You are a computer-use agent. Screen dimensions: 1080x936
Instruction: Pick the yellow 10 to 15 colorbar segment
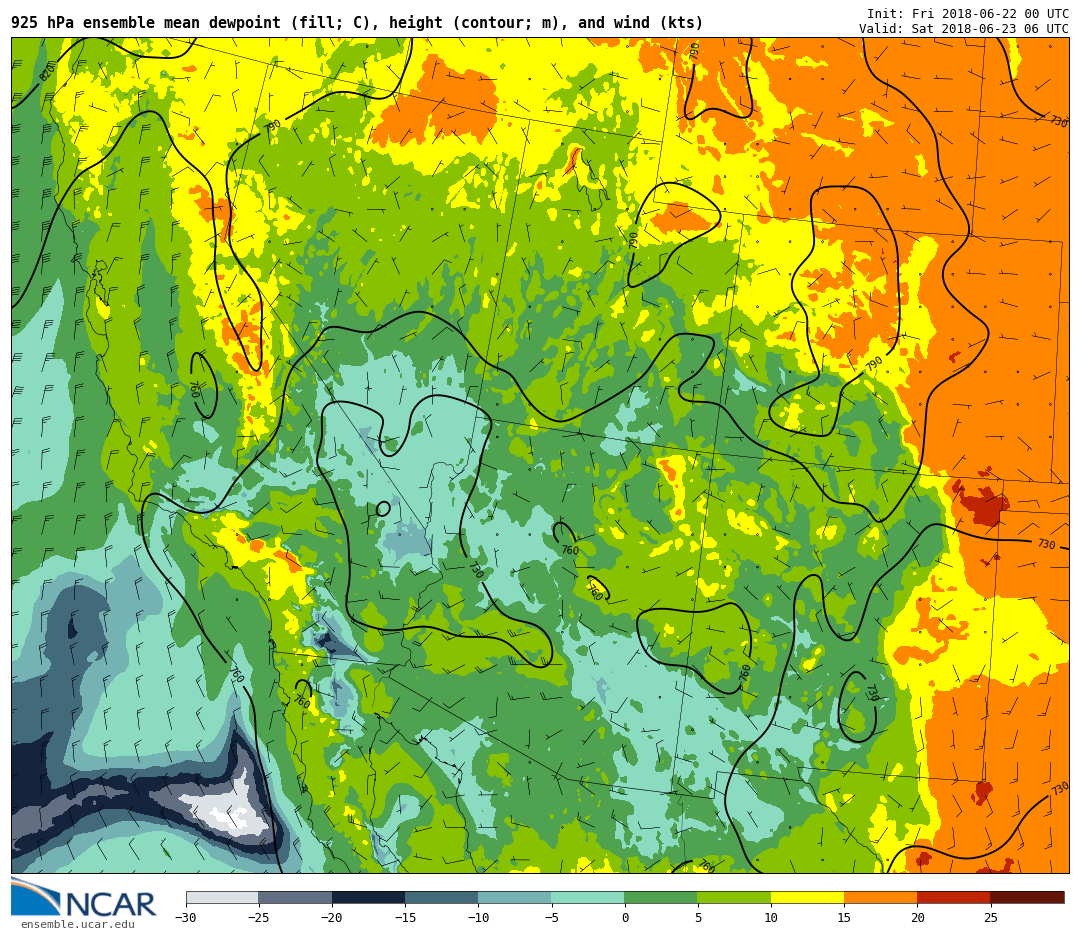tap(807, 897)
